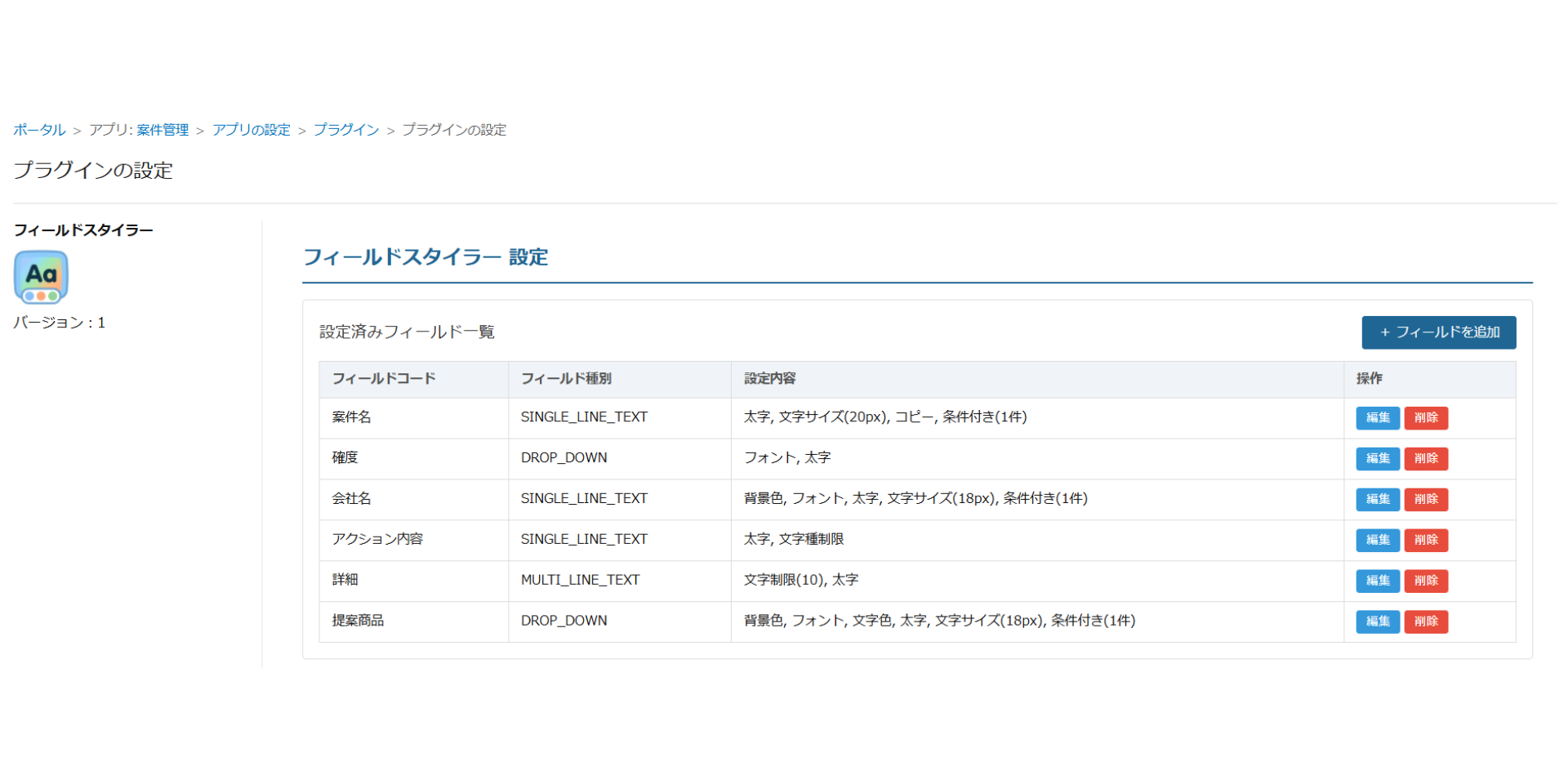Open the ポータル breadcrumb link
This screenshot has width=1568, height=784.
[x=39, y=130]
